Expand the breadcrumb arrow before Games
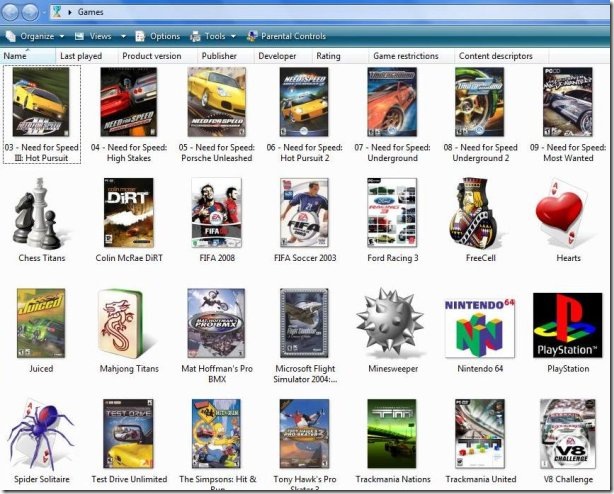 point(70,12)
